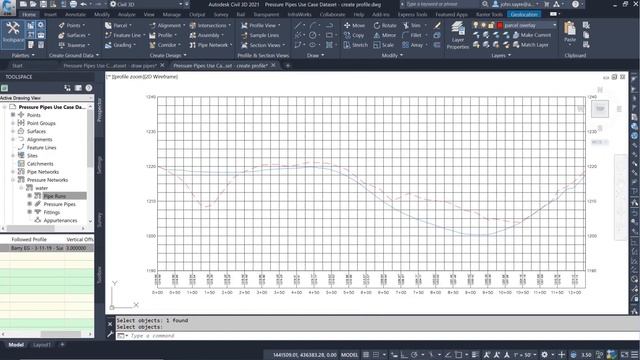Select the Copy tool
640x360 pixels.
pos(354,36)
